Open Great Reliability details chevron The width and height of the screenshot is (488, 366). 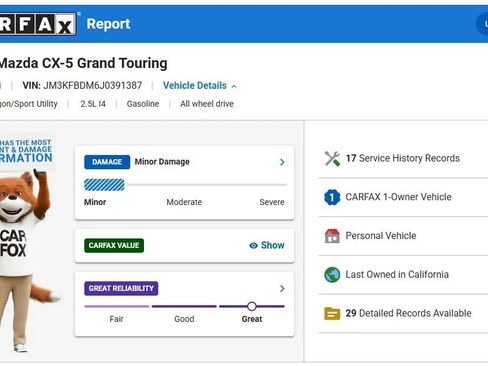[x=282, y=288]
